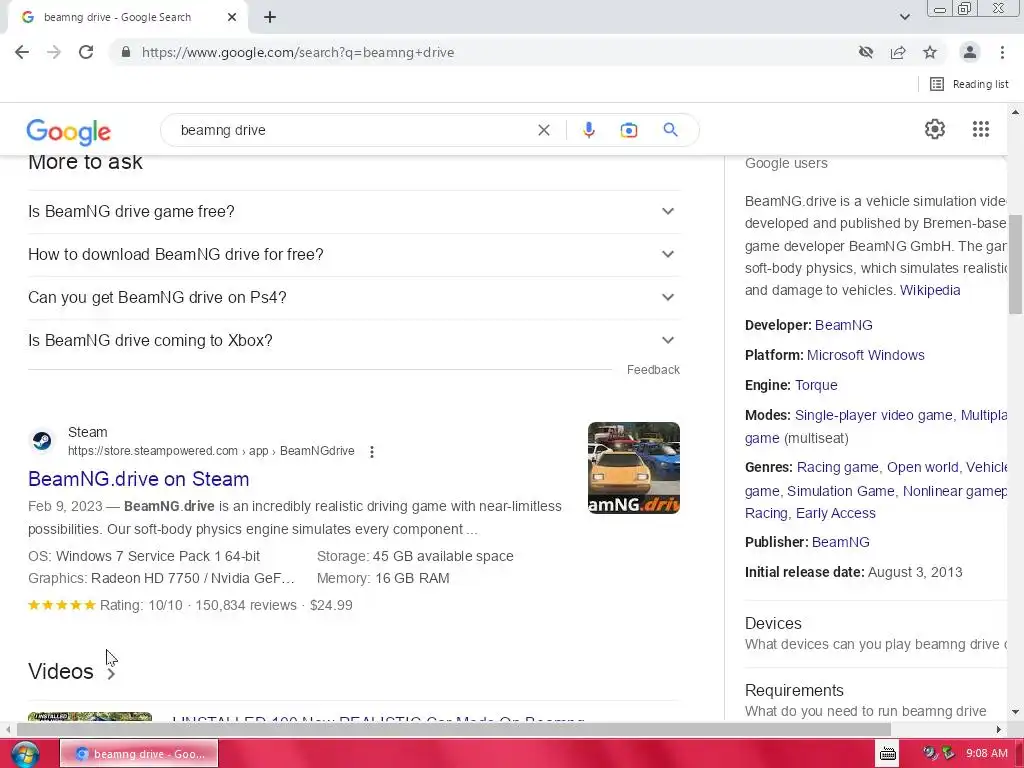Open the three-dot options for Steam result
1024x768 pixels.
[x=372, y=451]
